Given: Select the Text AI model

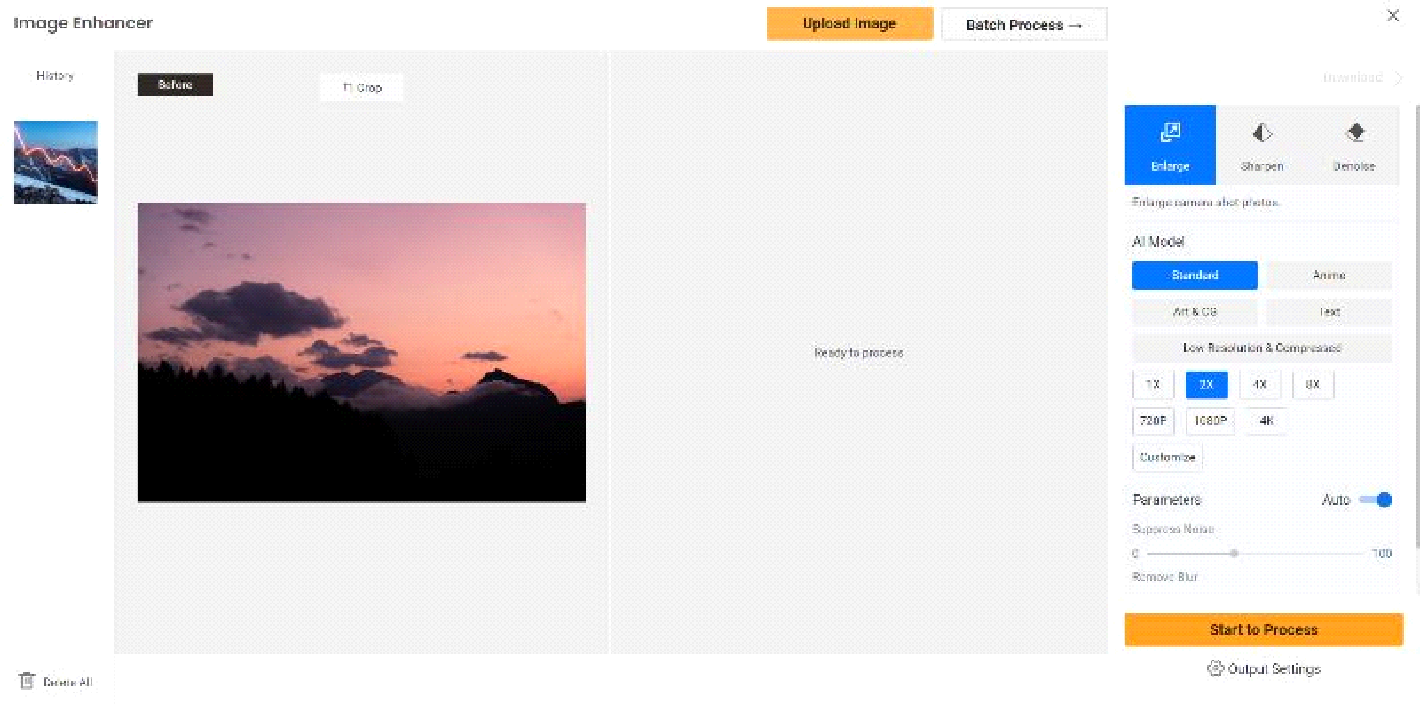Looking at the screenshot, I should coord(1329,312).
